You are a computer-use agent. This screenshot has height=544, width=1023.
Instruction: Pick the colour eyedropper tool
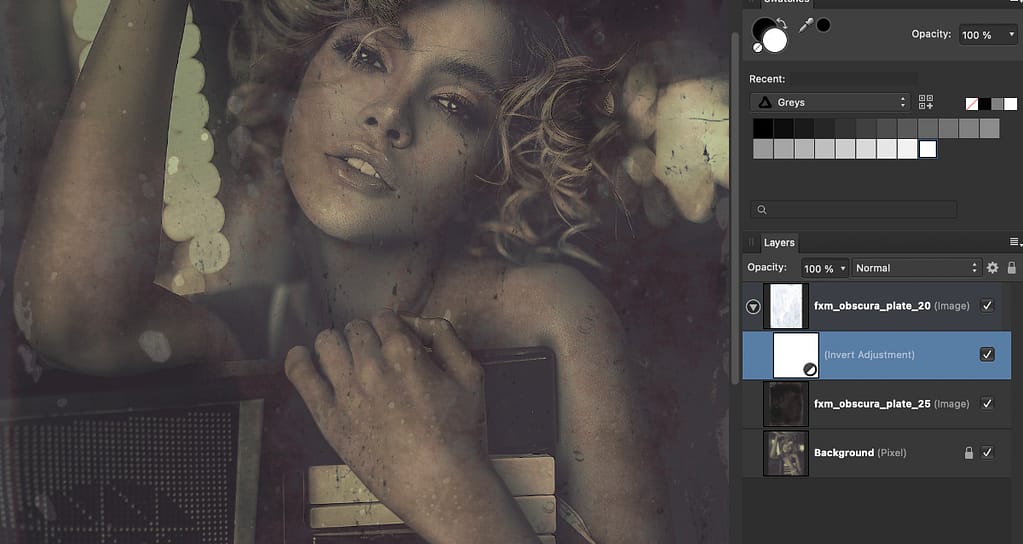pos(807,25)
